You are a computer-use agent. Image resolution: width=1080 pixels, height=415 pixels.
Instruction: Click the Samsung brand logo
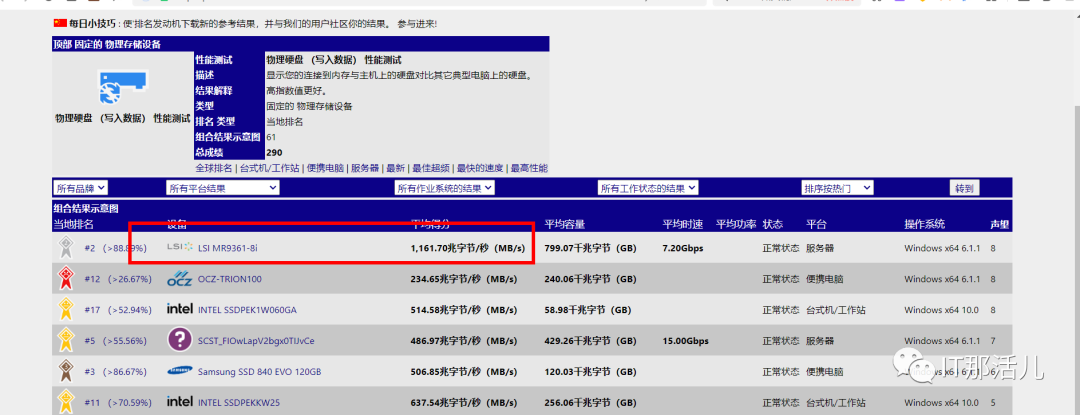click(180, 372)
